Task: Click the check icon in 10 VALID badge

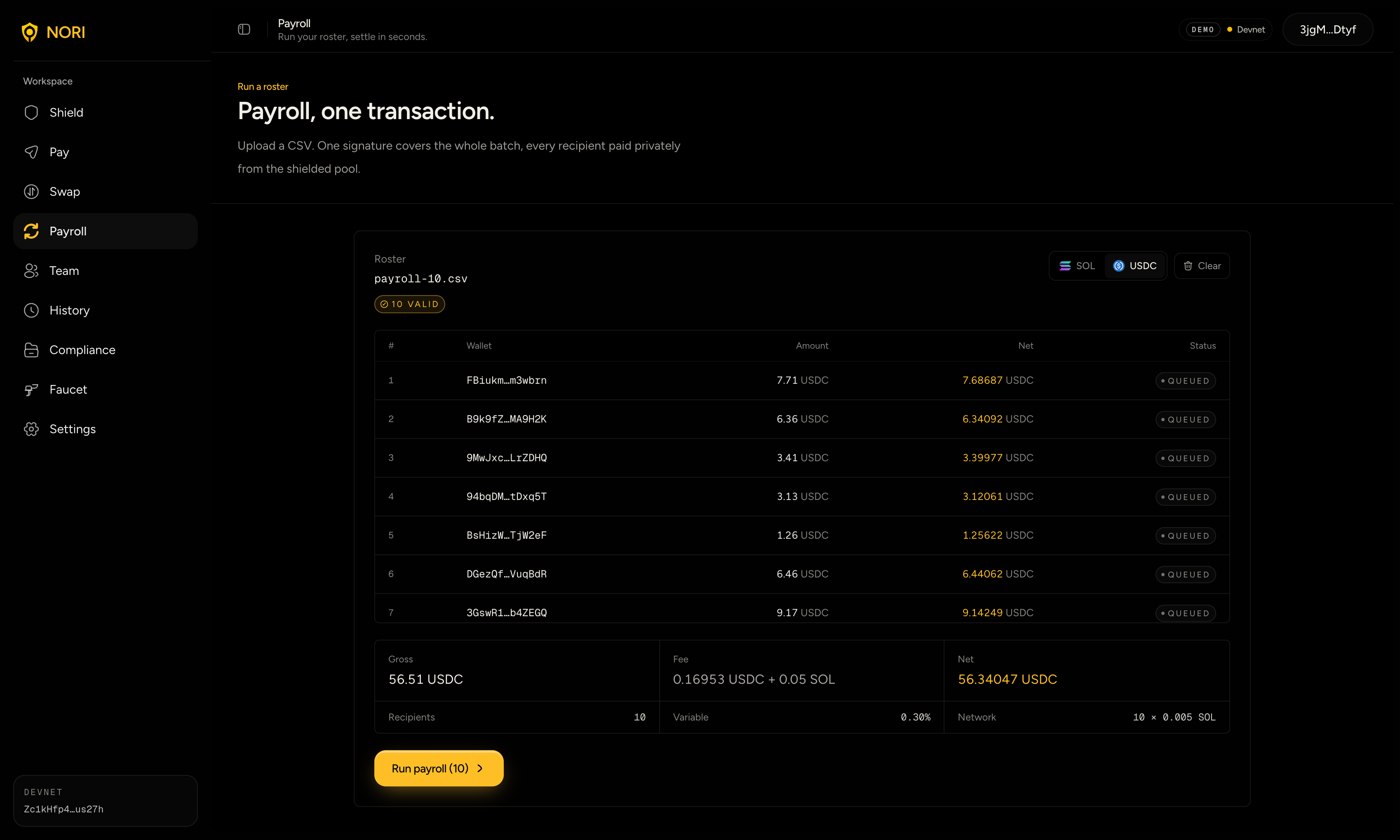Action: 384,305
